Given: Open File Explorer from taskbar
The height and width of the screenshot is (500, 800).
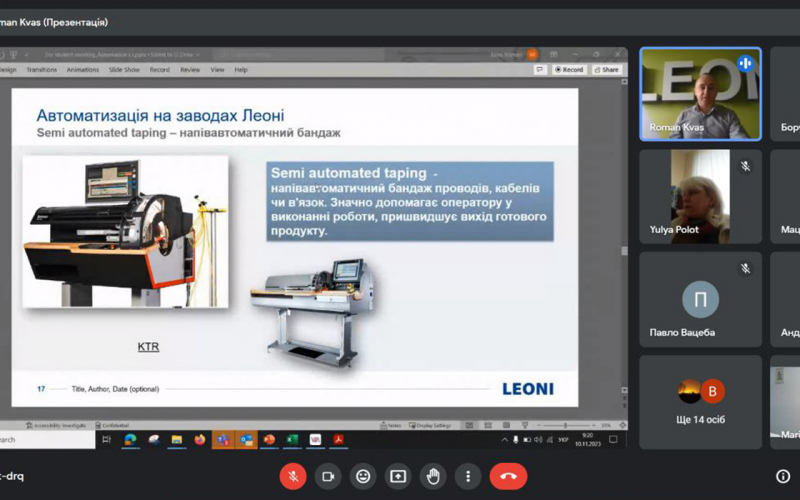Looking at the screenshot, I should click(177, 439).
